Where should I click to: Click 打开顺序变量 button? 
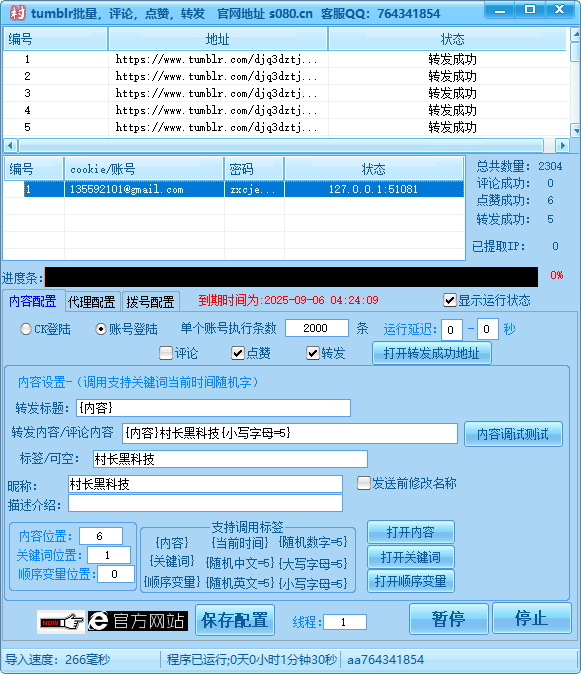(411, 581)
